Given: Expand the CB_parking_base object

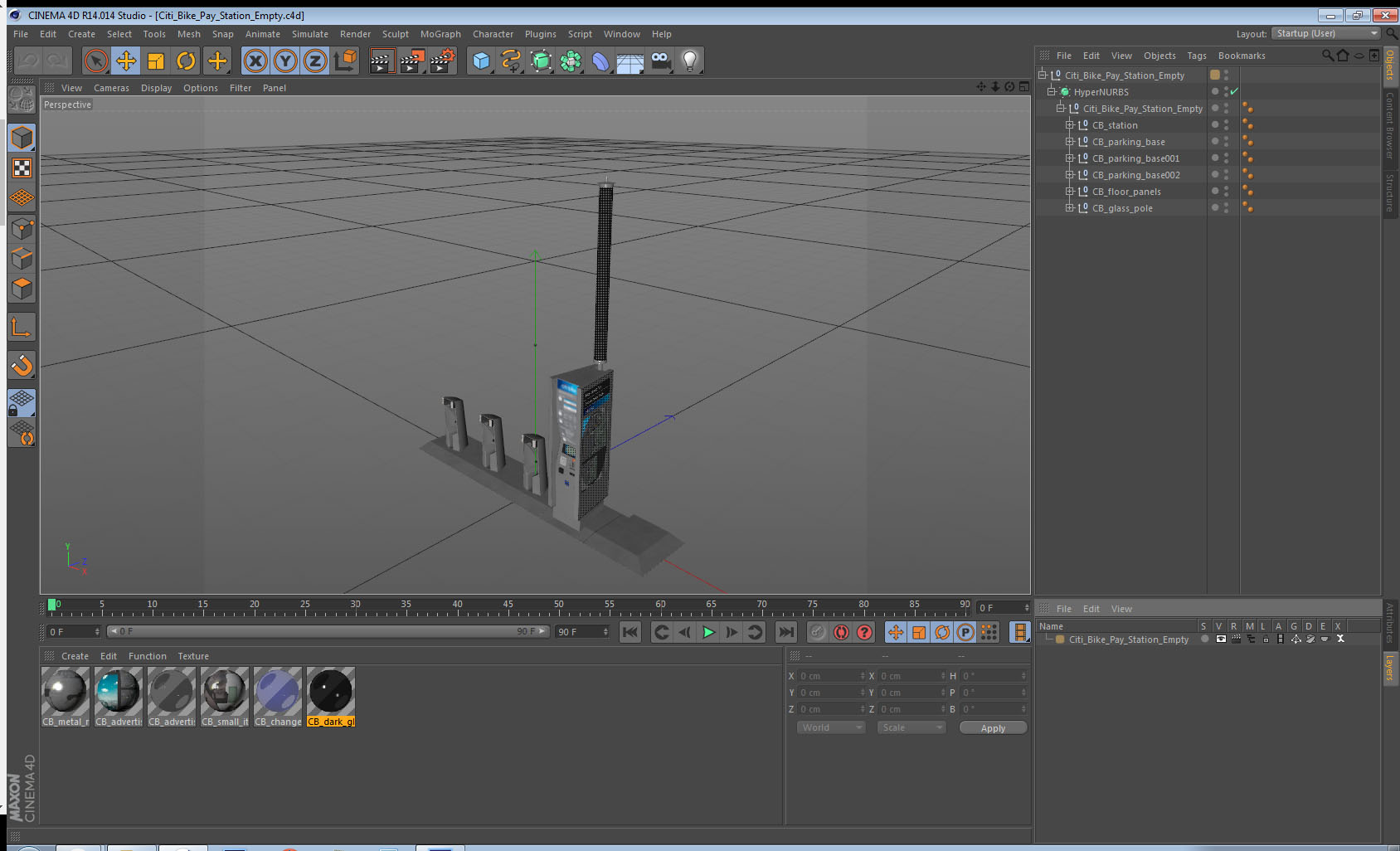Looking at the screenshot, I should [1069, 141].
